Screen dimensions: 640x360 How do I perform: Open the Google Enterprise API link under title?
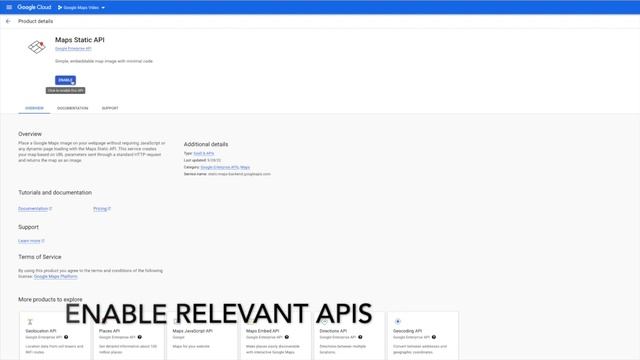tap(73, 49)
